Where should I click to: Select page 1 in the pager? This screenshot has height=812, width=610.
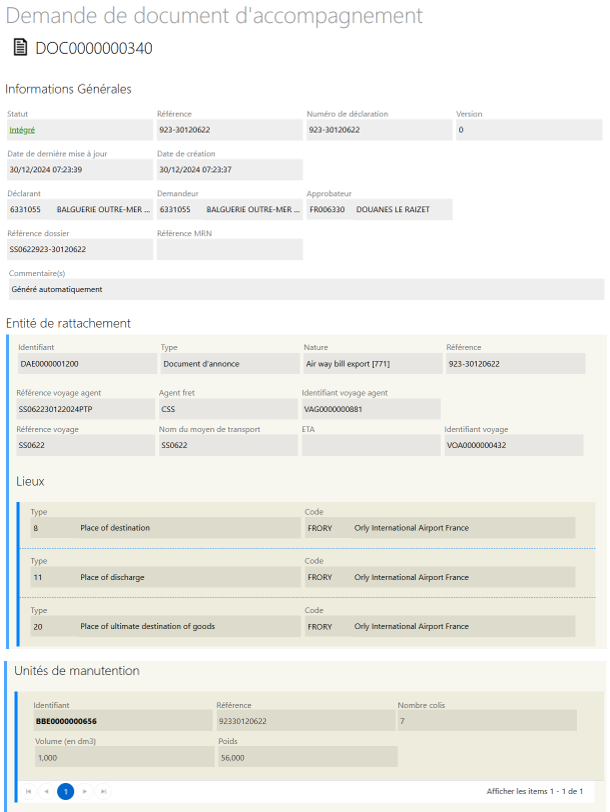(65, 791)
